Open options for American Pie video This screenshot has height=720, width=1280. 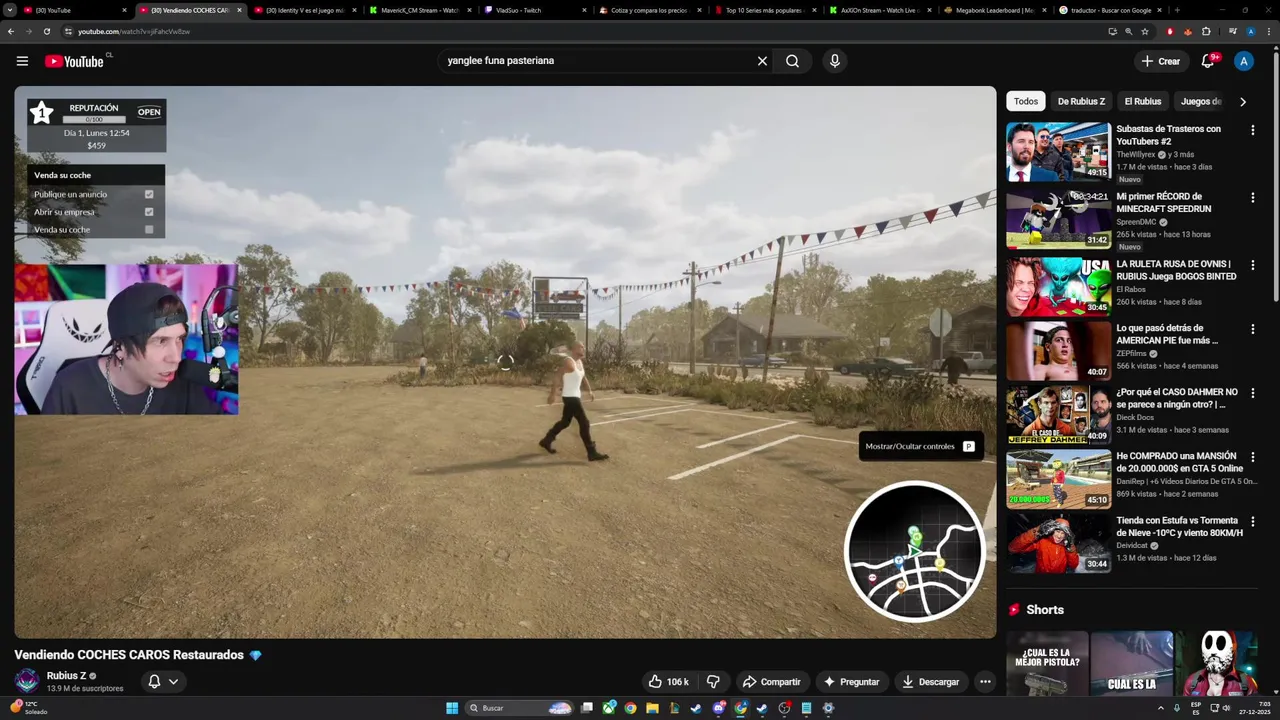(x=1252, y=329)
